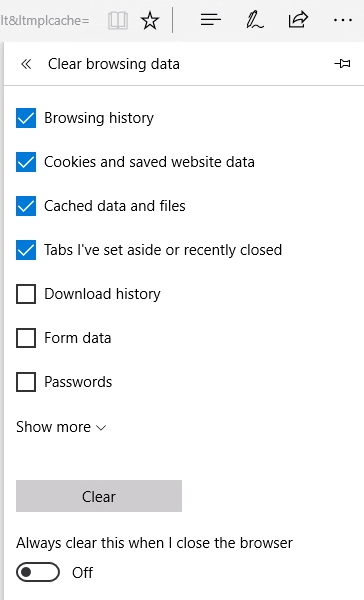Add page to favorites with star icon

(x=150, y=20)
